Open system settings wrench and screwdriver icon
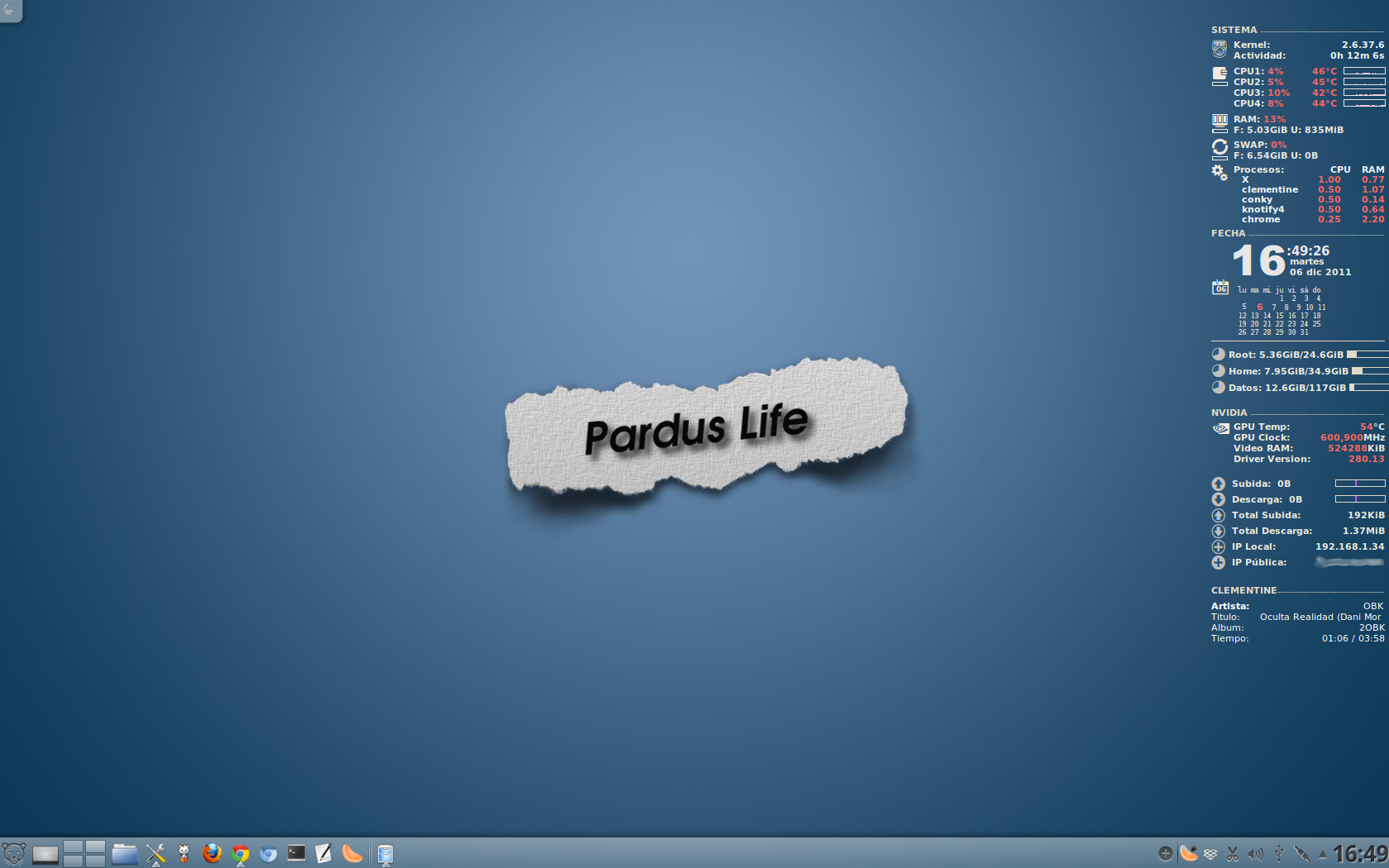 click(x=155, y=854)
